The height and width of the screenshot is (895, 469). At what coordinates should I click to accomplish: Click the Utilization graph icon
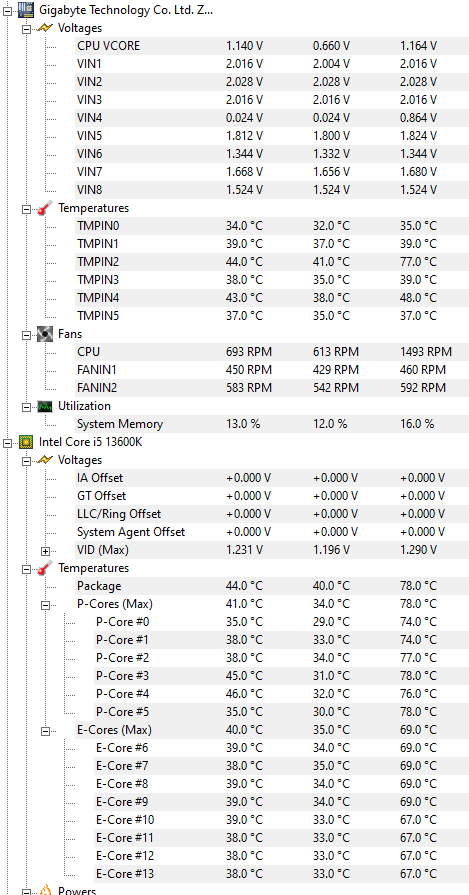[x=45, y=406]
